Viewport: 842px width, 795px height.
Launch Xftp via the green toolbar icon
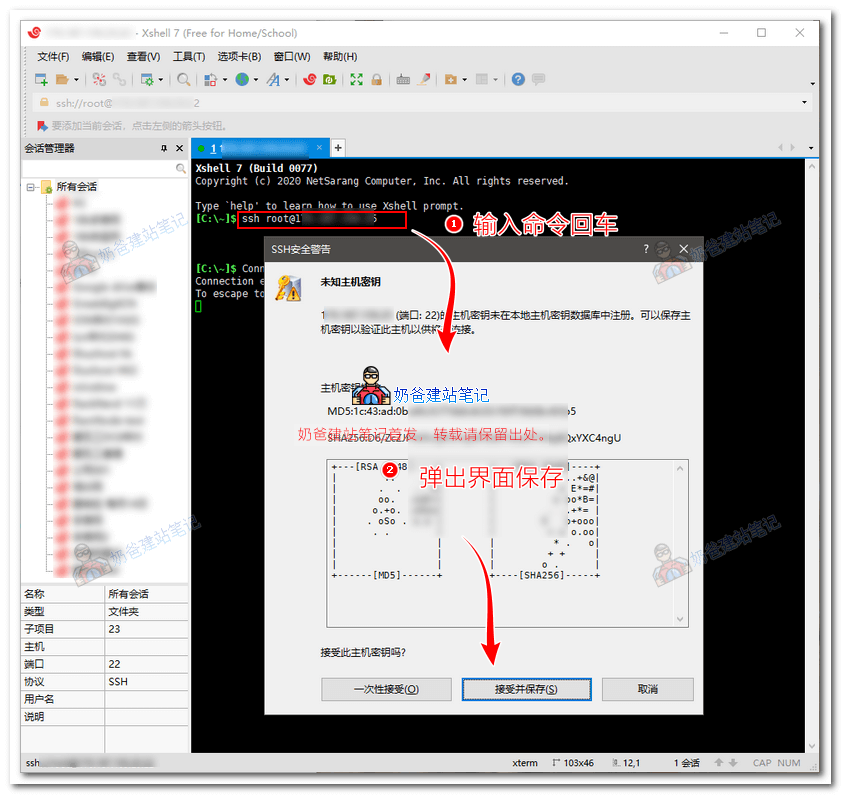tap(330, 78)
